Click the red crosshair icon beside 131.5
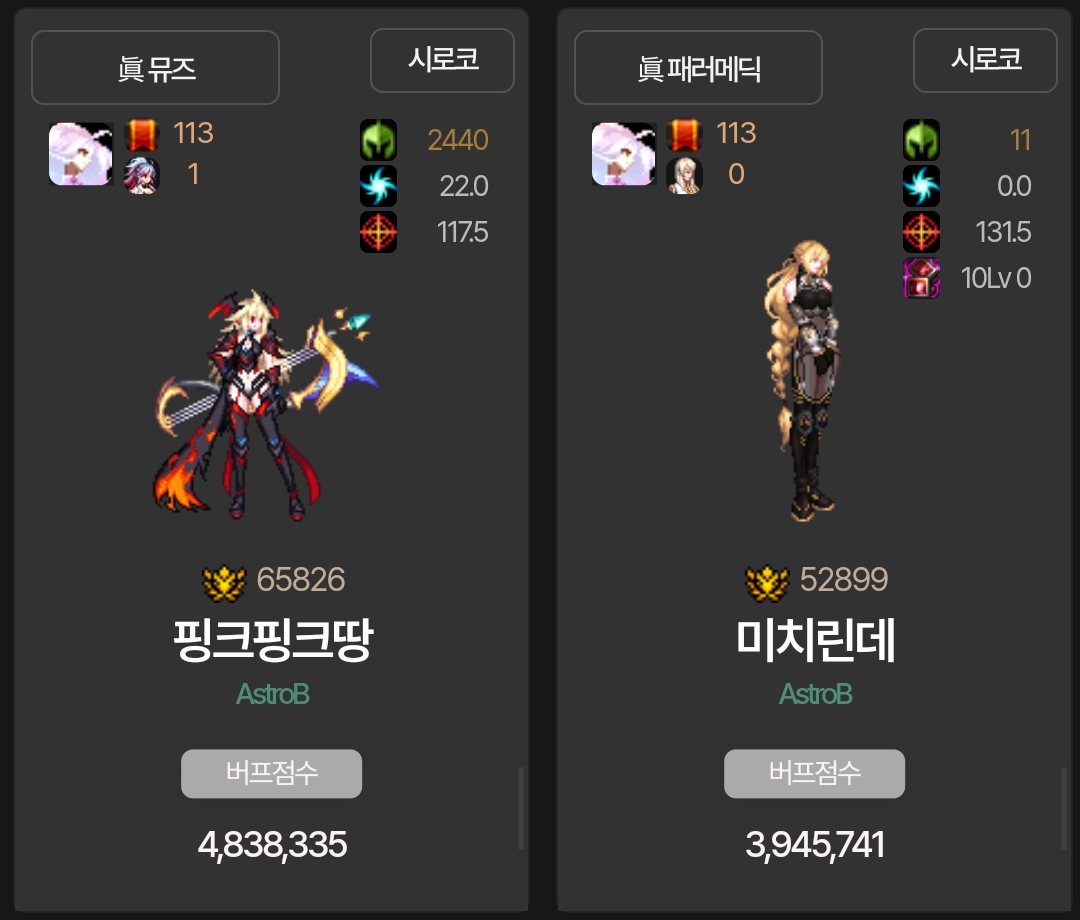1080x920 pixels. tap(922, 232)
